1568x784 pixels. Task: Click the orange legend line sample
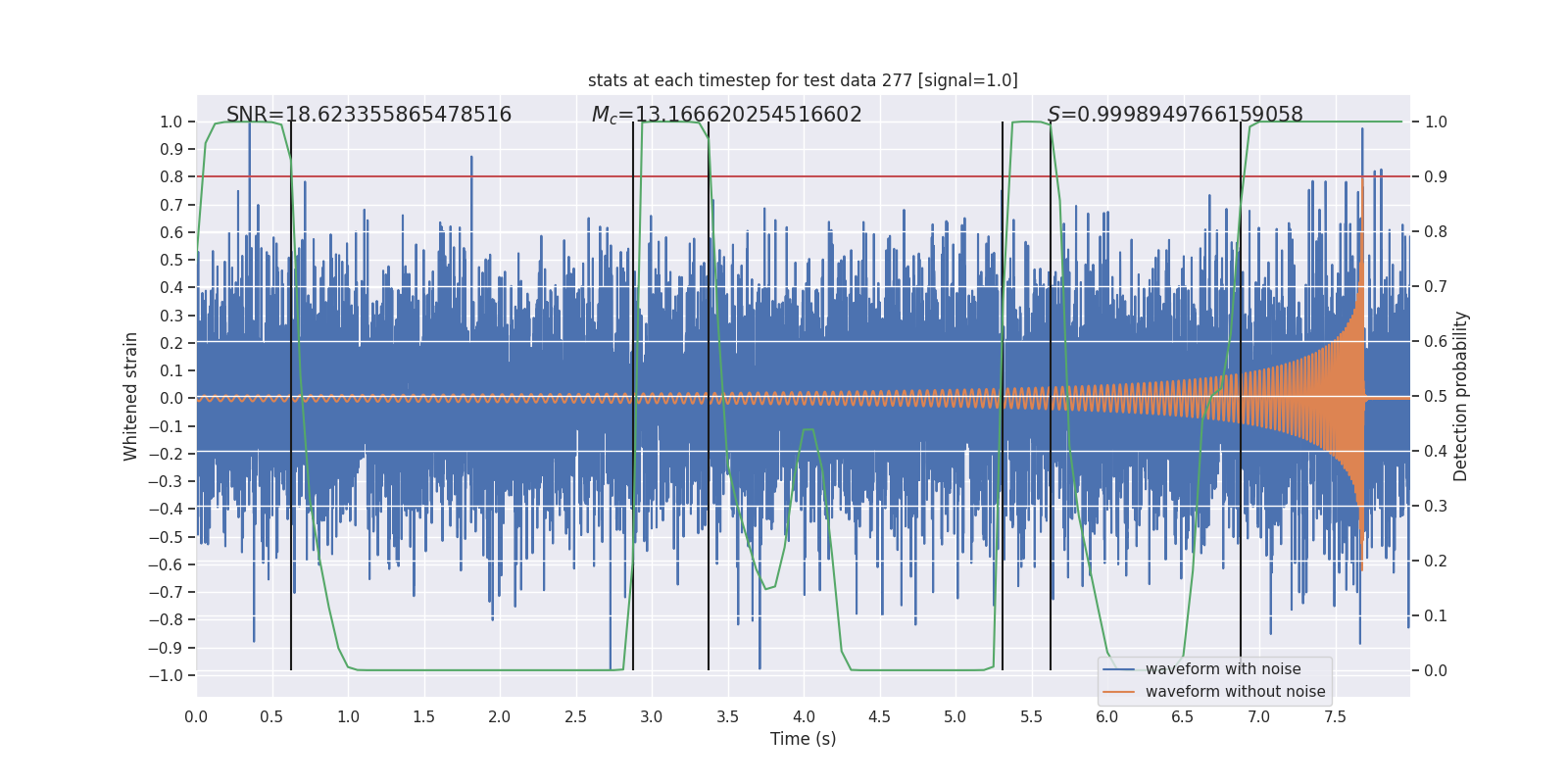click(1119, 692)
